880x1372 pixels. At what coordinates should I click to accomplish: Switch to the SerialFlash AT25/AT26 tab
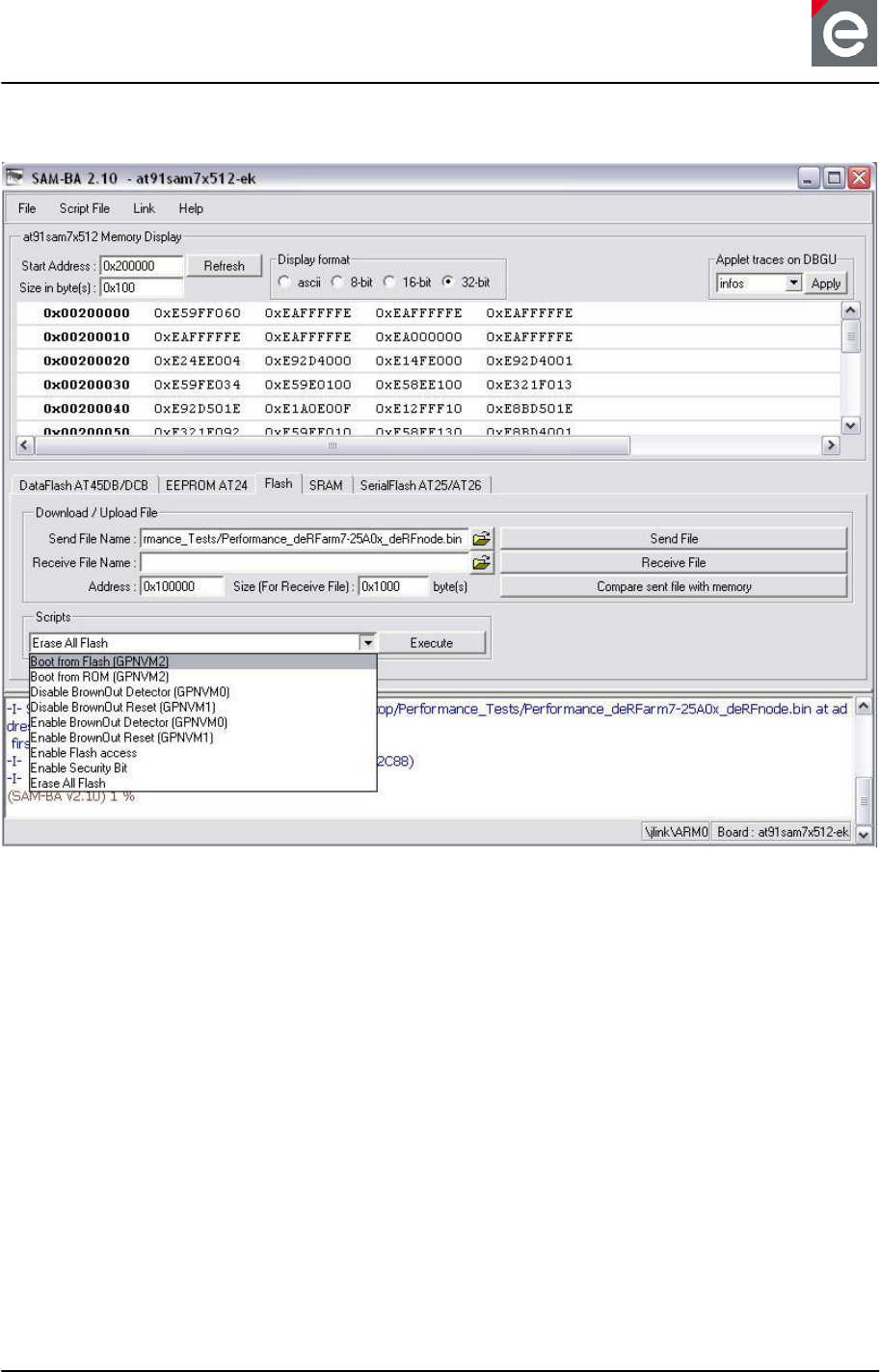(x=420, y=485)
